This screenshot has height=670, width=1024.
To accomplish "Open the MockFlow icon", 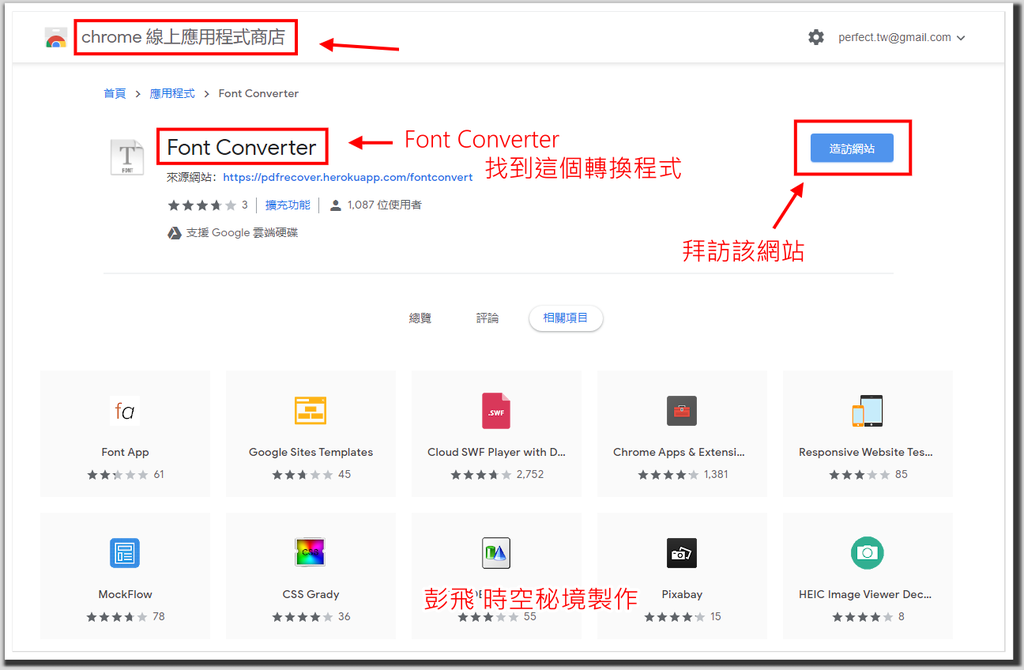I will point(125,553).
